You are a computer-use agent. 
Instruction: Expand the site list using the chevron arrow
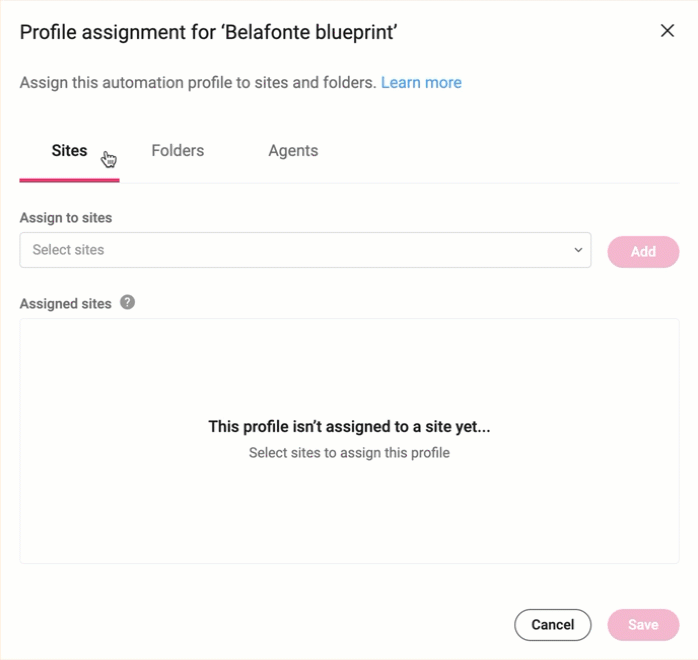[578, 250]
